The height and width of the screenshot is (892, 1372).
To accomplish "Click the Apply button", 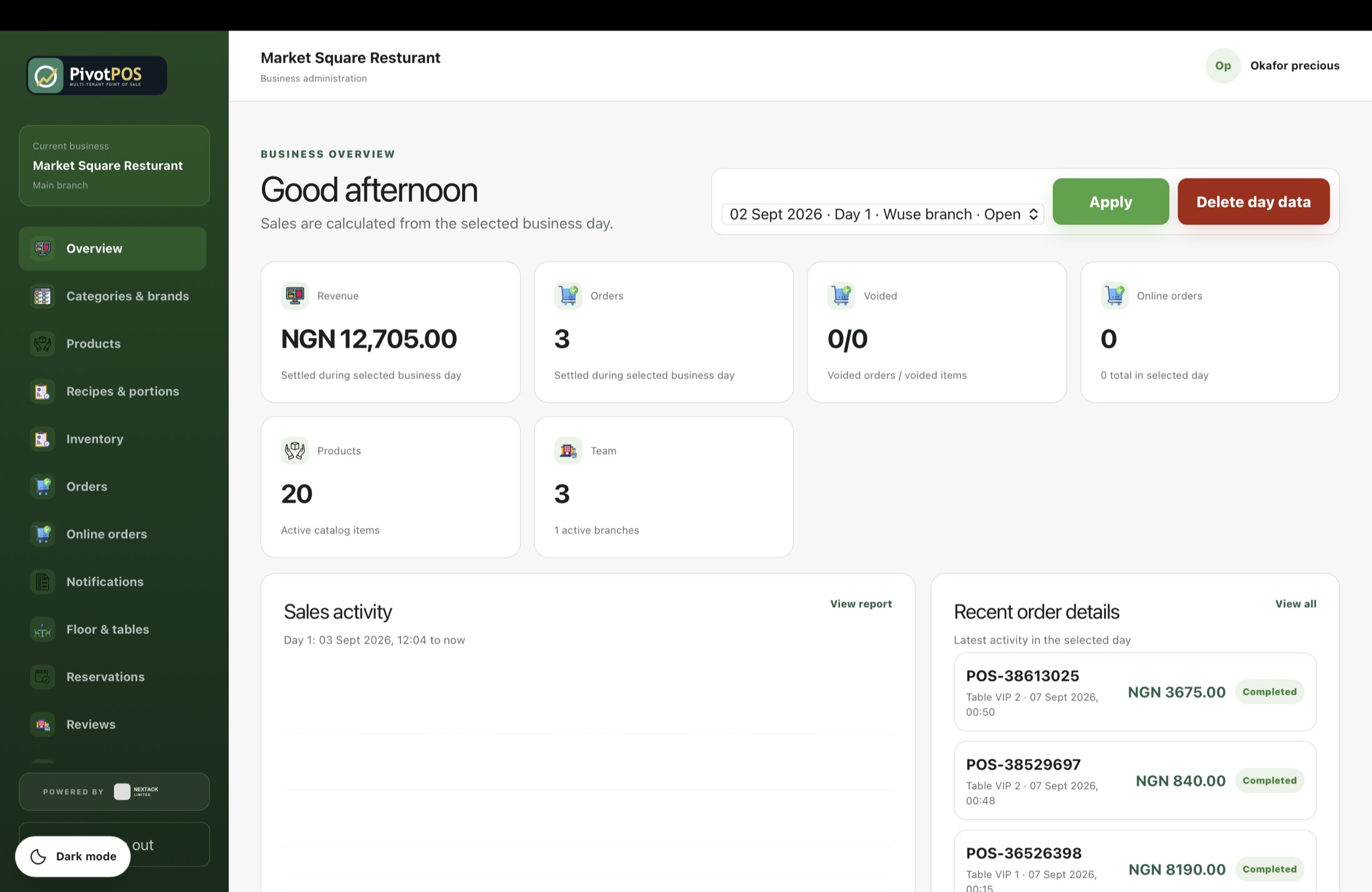I will (1111, 201).
